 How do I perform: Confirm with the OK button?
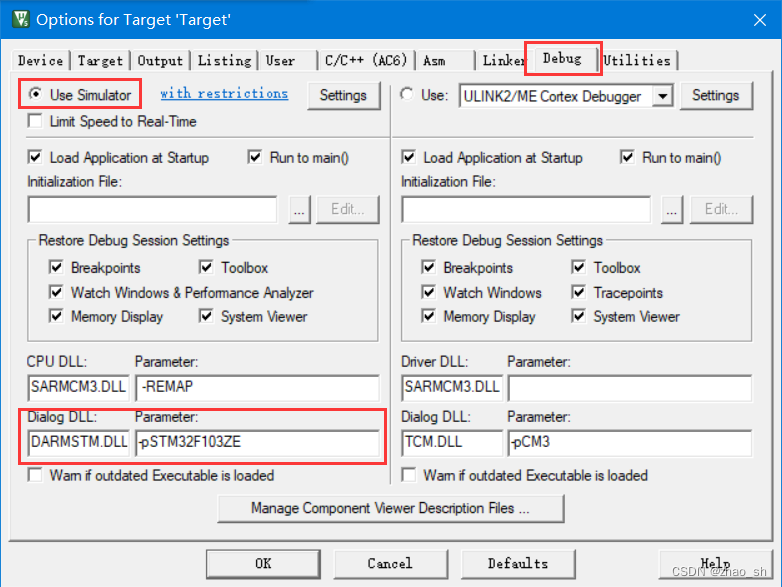coord(263,564)
